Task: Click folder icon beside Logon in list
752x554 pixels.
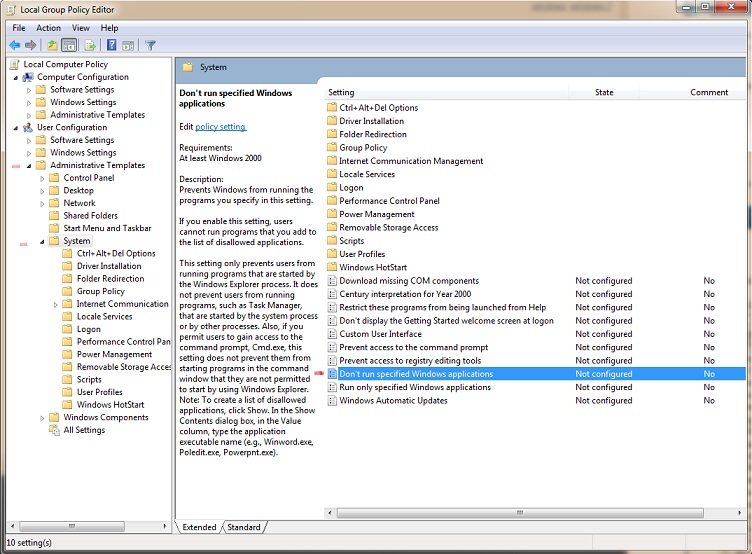Action: (332, 187)
